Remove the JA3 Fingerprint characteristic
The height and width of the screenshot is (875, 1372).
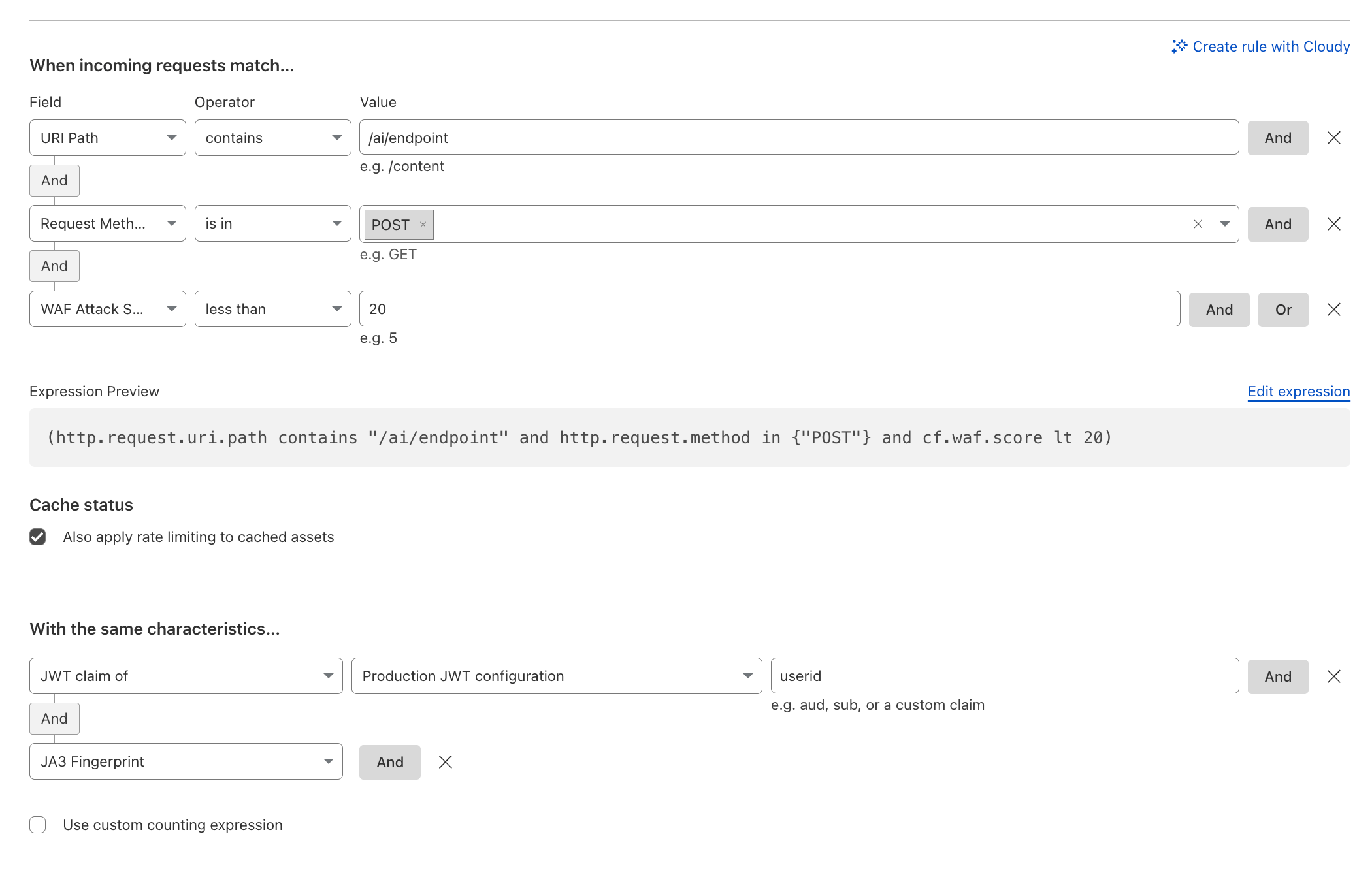click(x=446, y=761)
